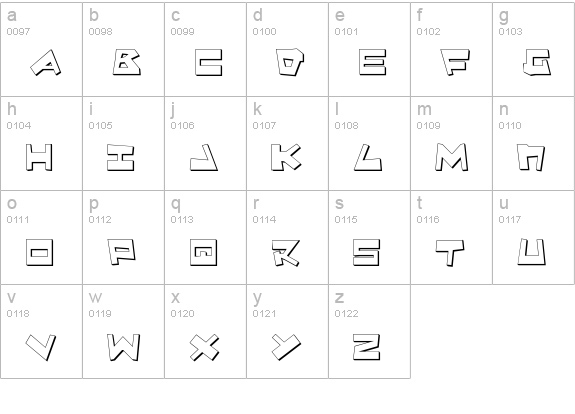Choose the C-shaped glyph in cell 0099
575x414 pixels.
209,62
